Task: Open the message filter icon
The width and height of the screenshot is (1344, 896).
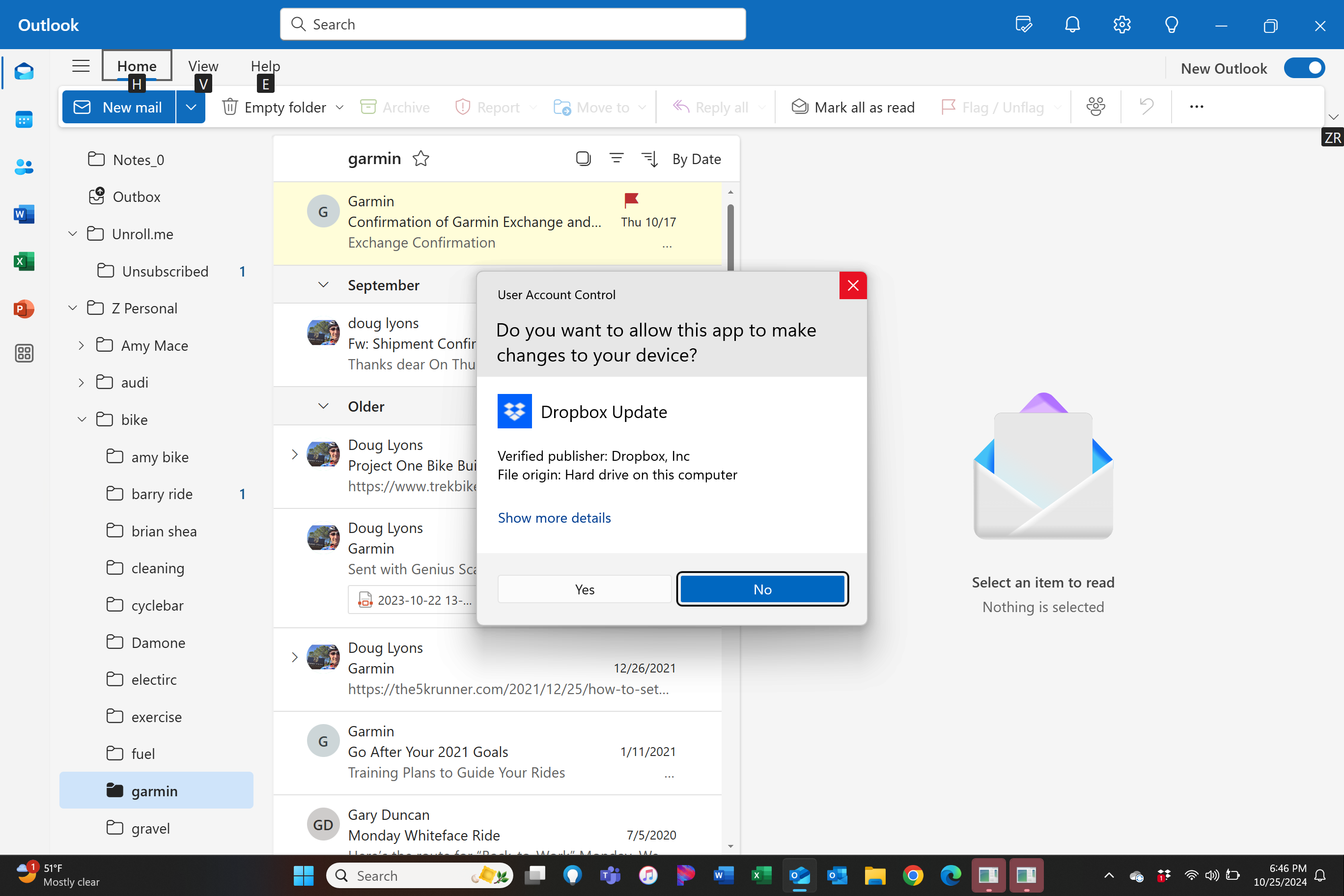Action: point(616,158)
